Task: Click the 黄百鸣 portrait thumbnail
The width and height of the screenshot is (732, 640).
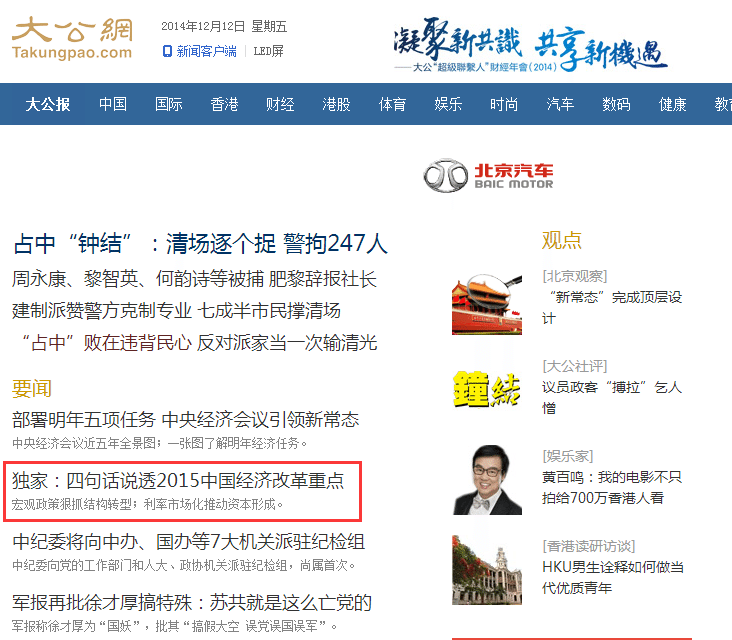Action: point(487,479)
